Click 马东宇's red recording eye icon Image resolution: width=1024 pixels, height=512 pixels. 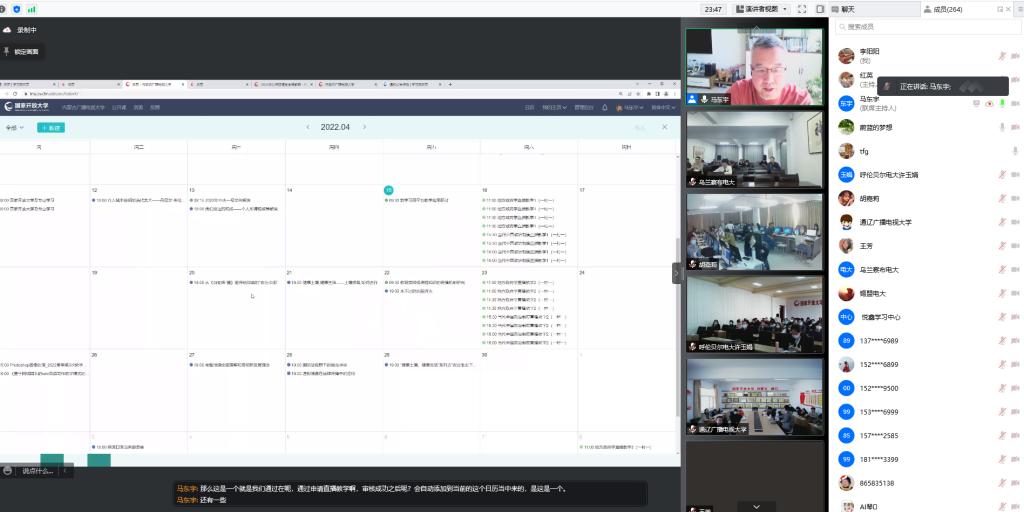point(989,103)
